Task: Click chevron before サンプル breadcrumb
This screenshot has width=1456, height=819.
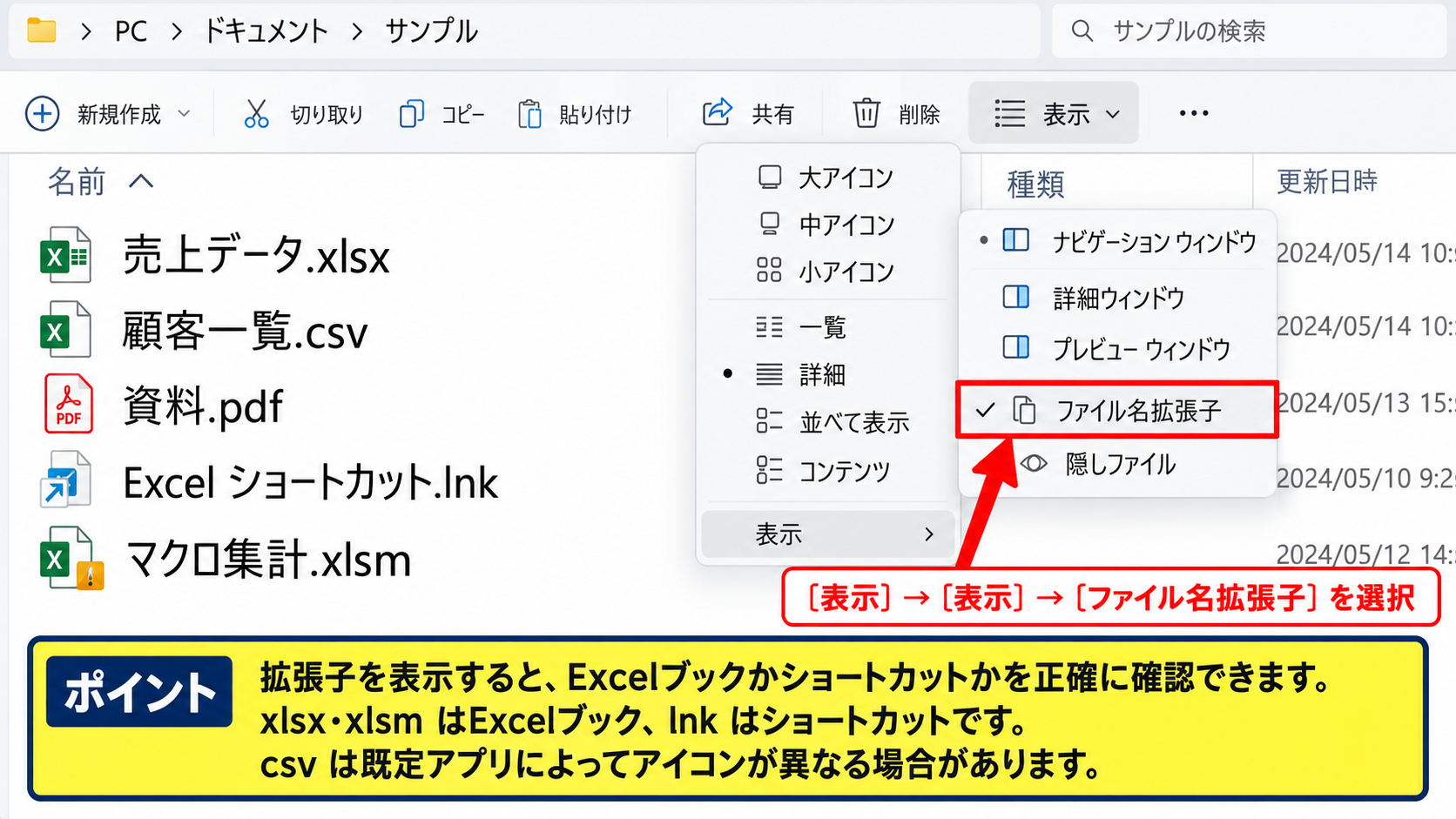Action: pos(357,32)
